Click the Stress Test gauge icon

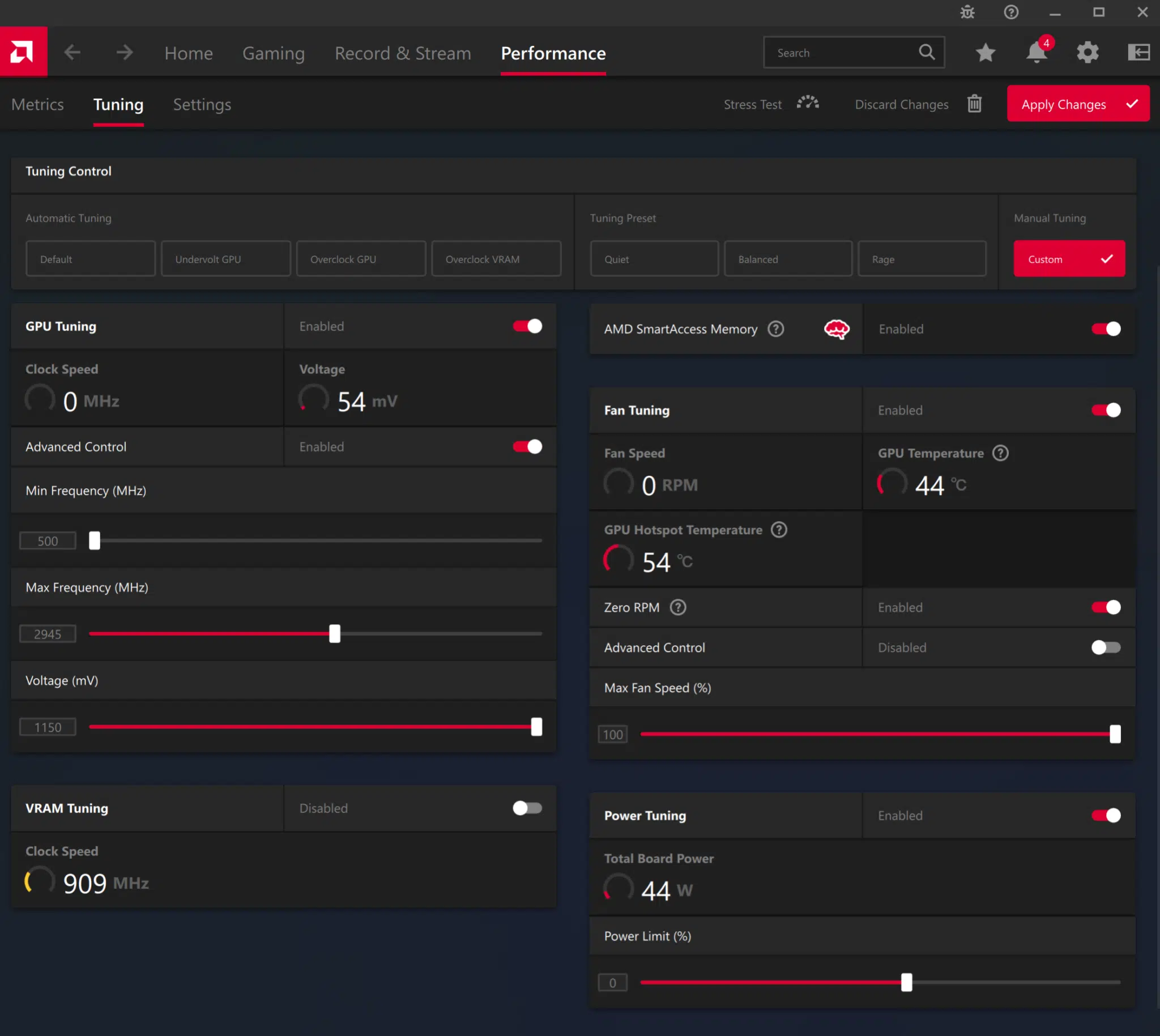(808, 104)
